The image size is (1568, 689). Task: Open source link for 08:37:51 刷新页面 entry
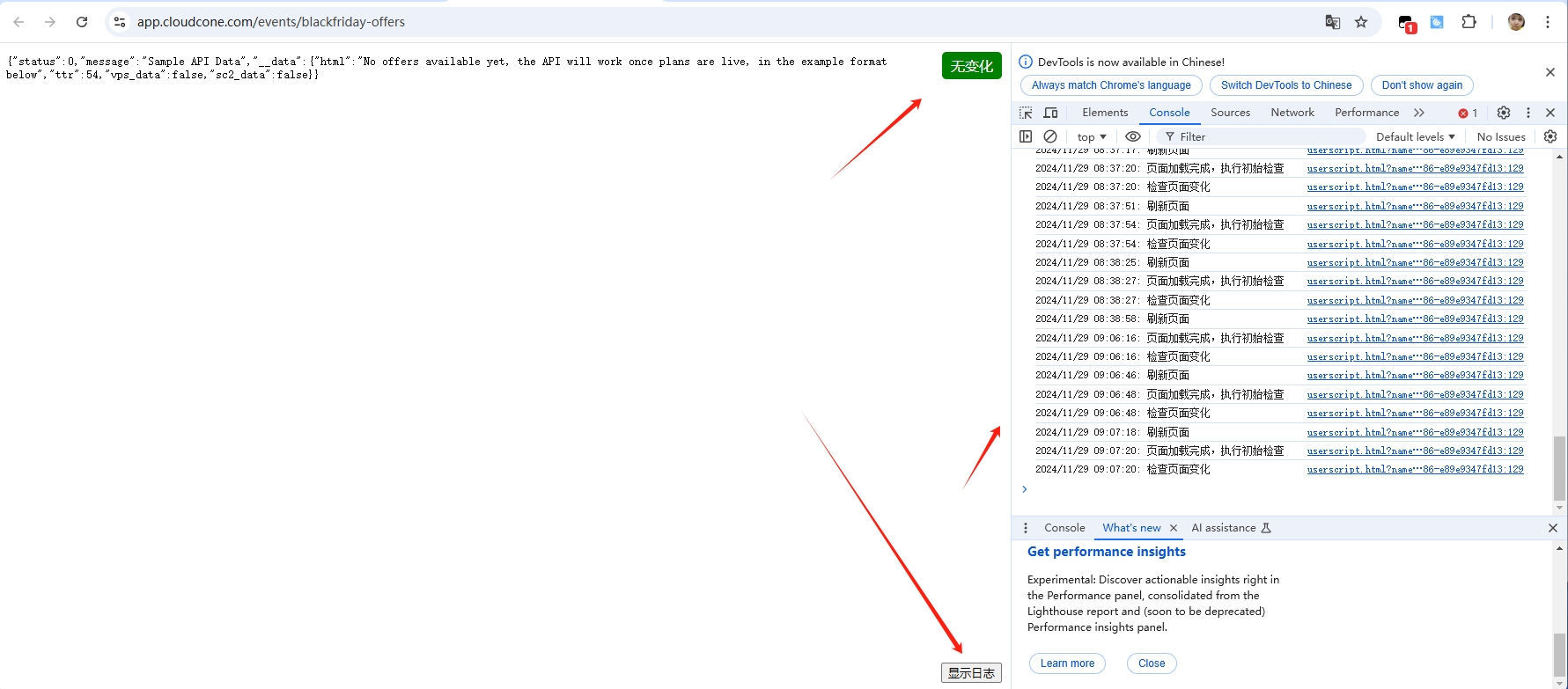[x=1415, y=206]
